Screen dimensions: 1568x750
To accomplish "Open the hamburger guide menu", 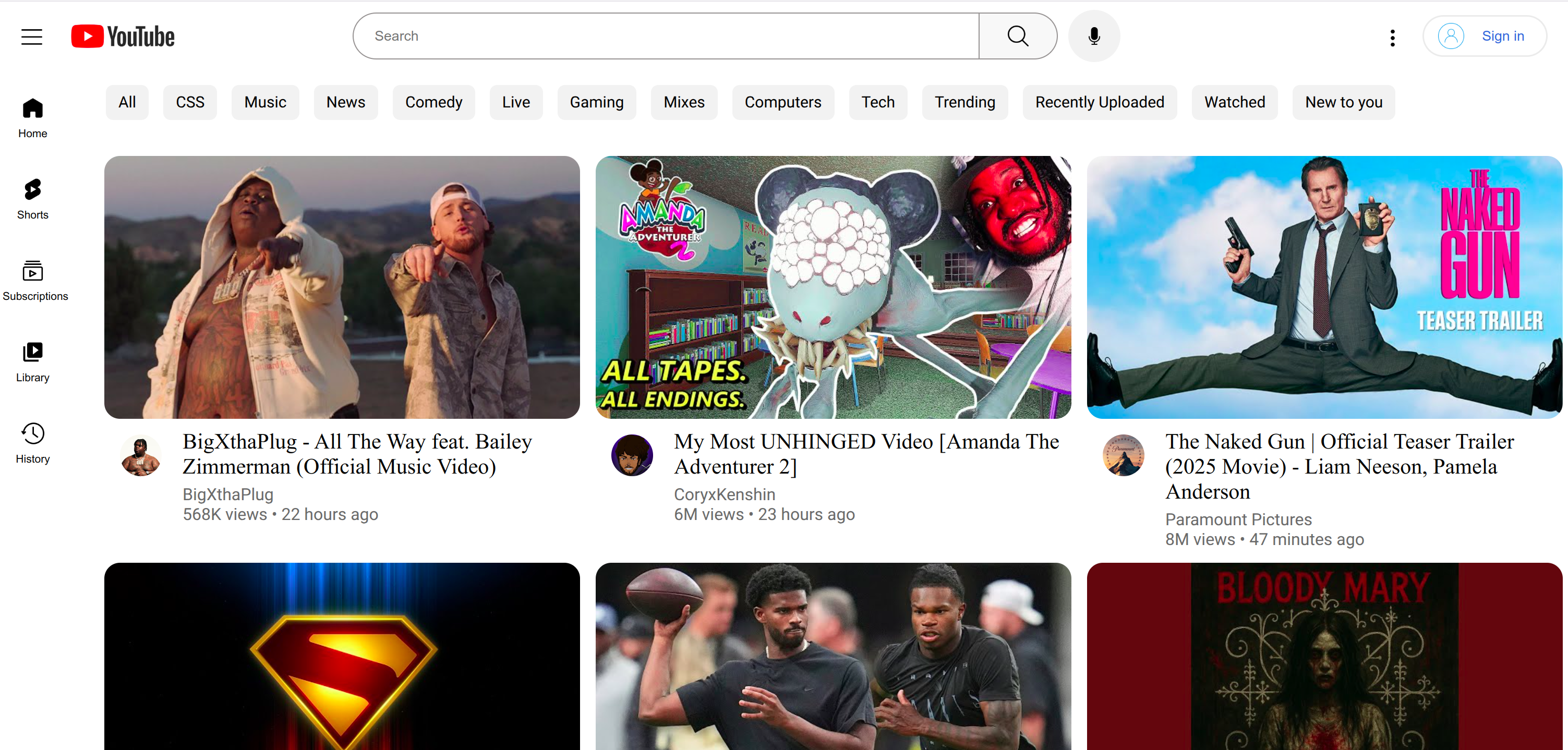I will click(x=32, y=37).
